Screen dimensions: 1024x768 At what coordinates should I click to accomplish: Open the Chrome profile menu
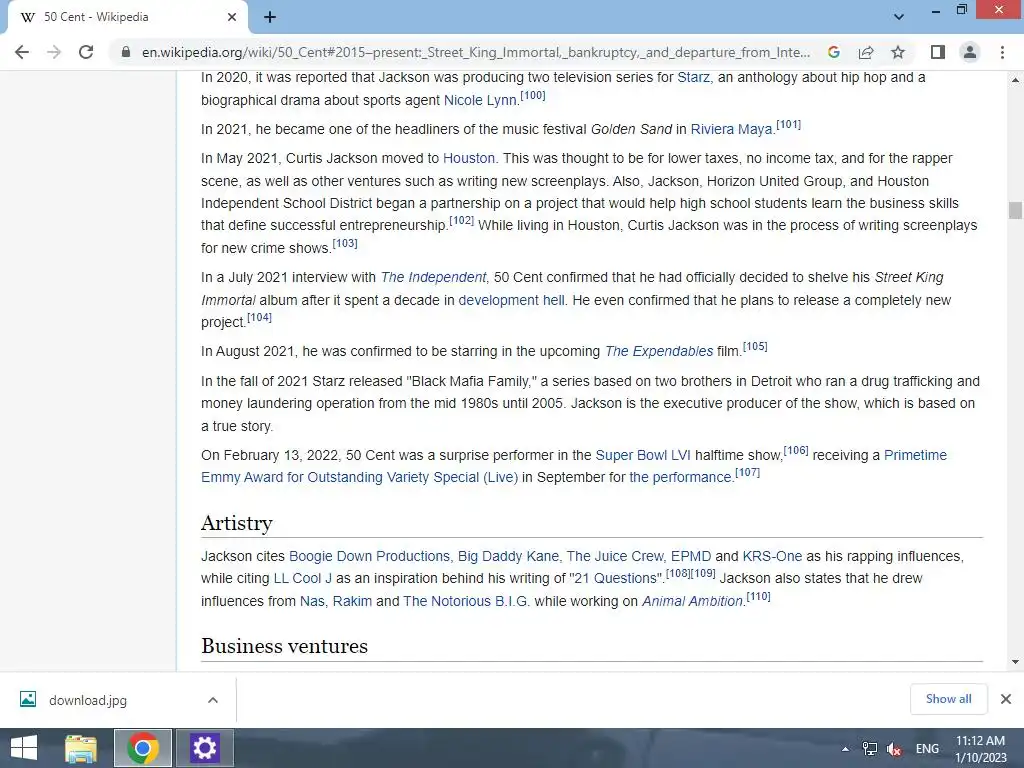[970, 52]
